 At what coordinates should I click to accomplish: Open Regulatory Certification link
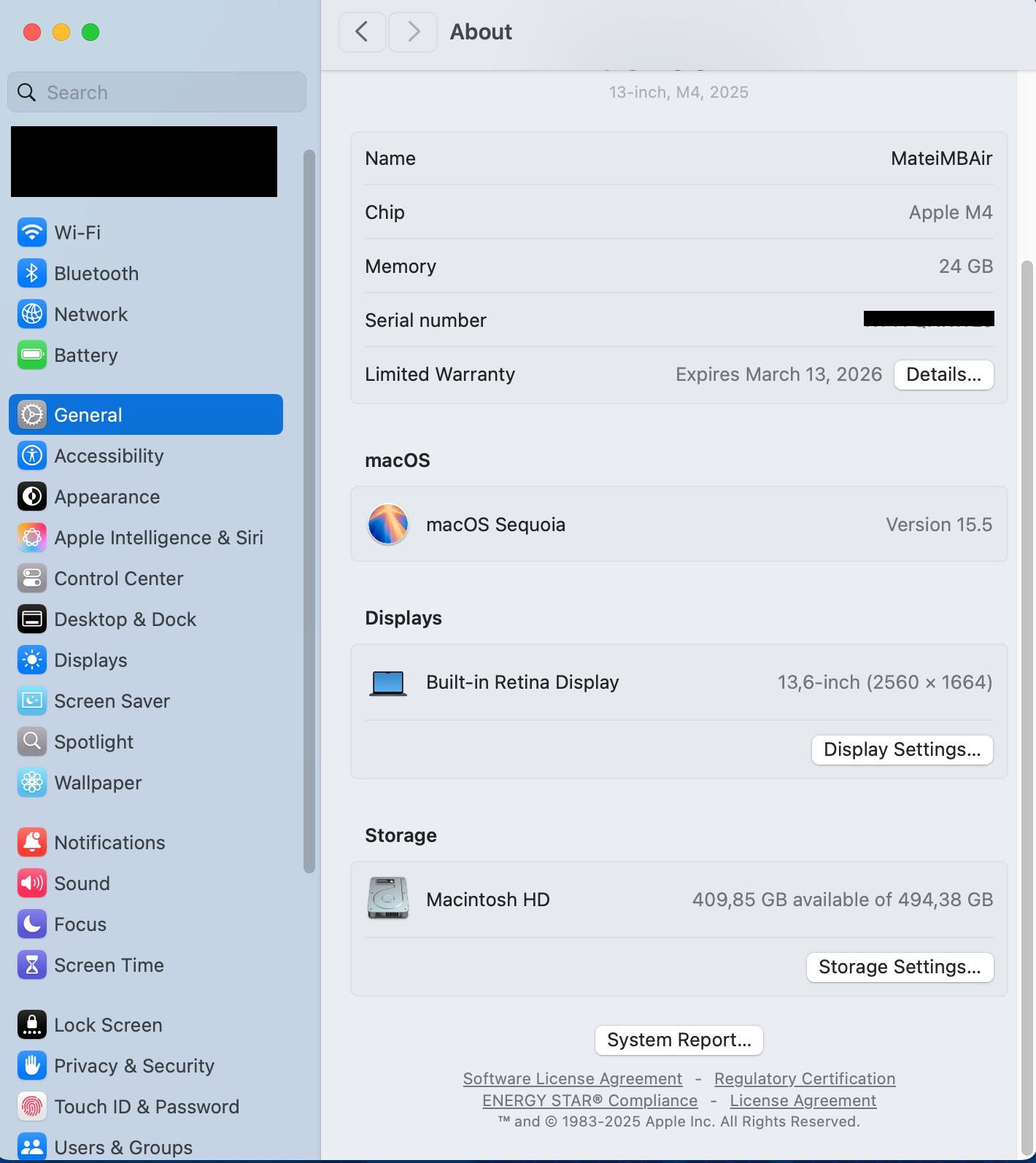[805, 1078]
